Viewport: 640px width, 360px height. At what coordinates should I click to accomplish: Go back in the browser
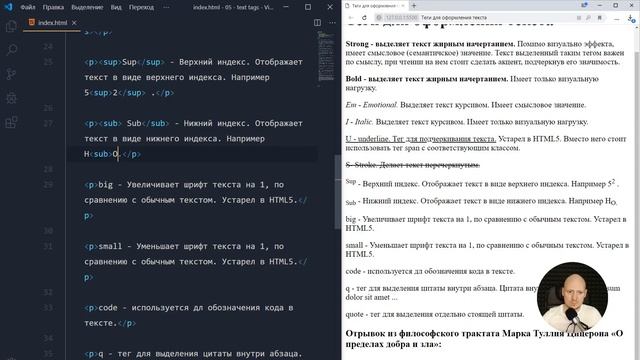(351, 18)
